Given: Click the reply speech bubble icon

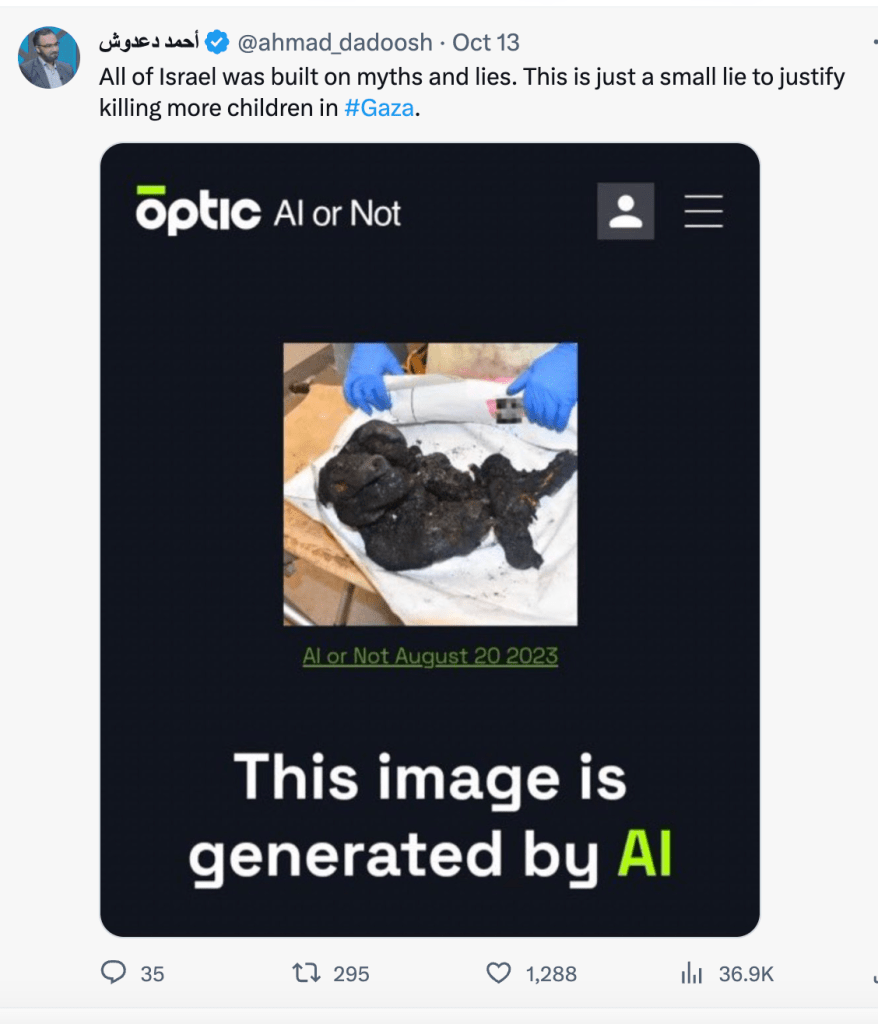Looking at the screenshot, I should tap(113, 972).
